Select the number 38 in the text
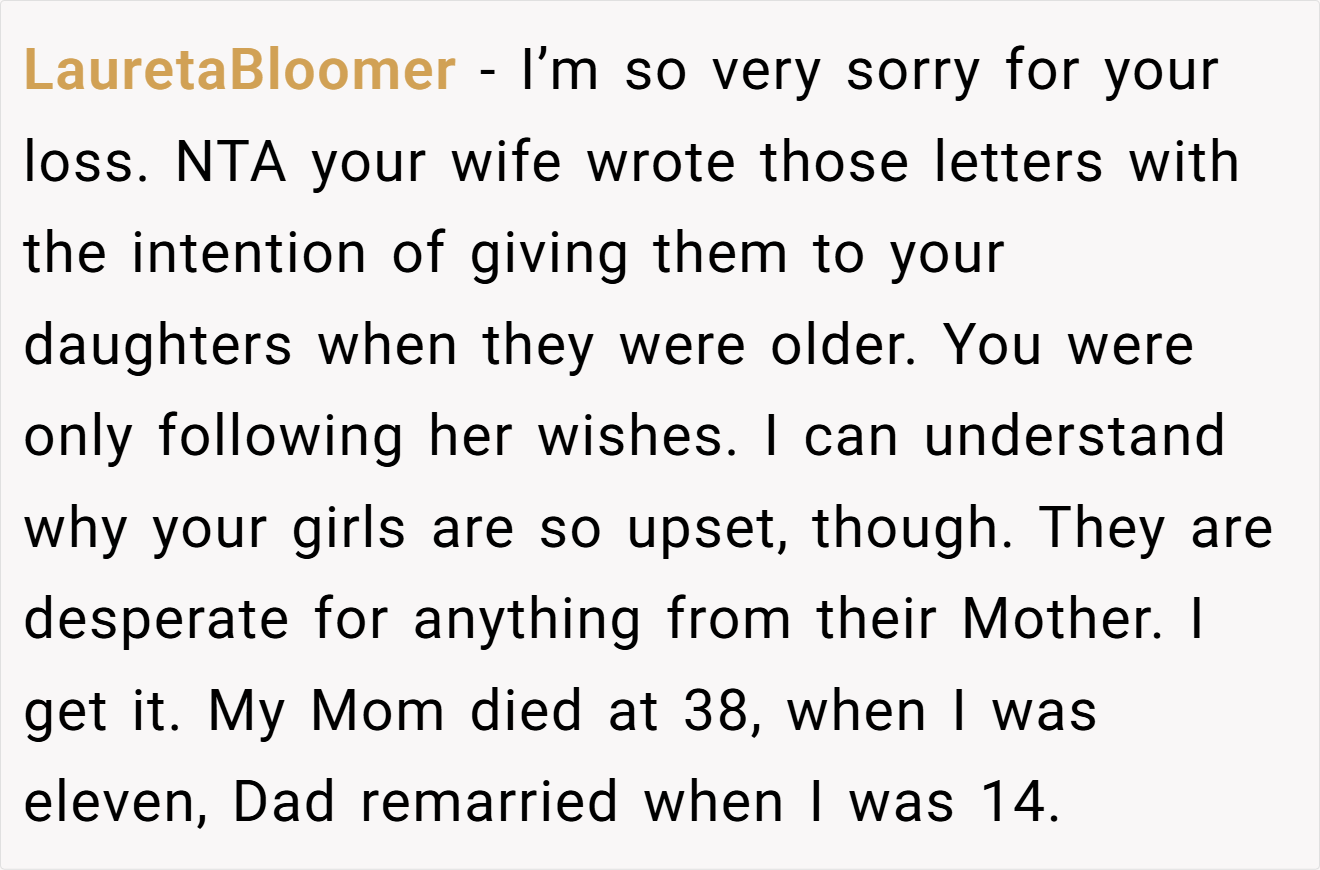The height and width of the screenshot is (870, 1320). click(714, 711)
